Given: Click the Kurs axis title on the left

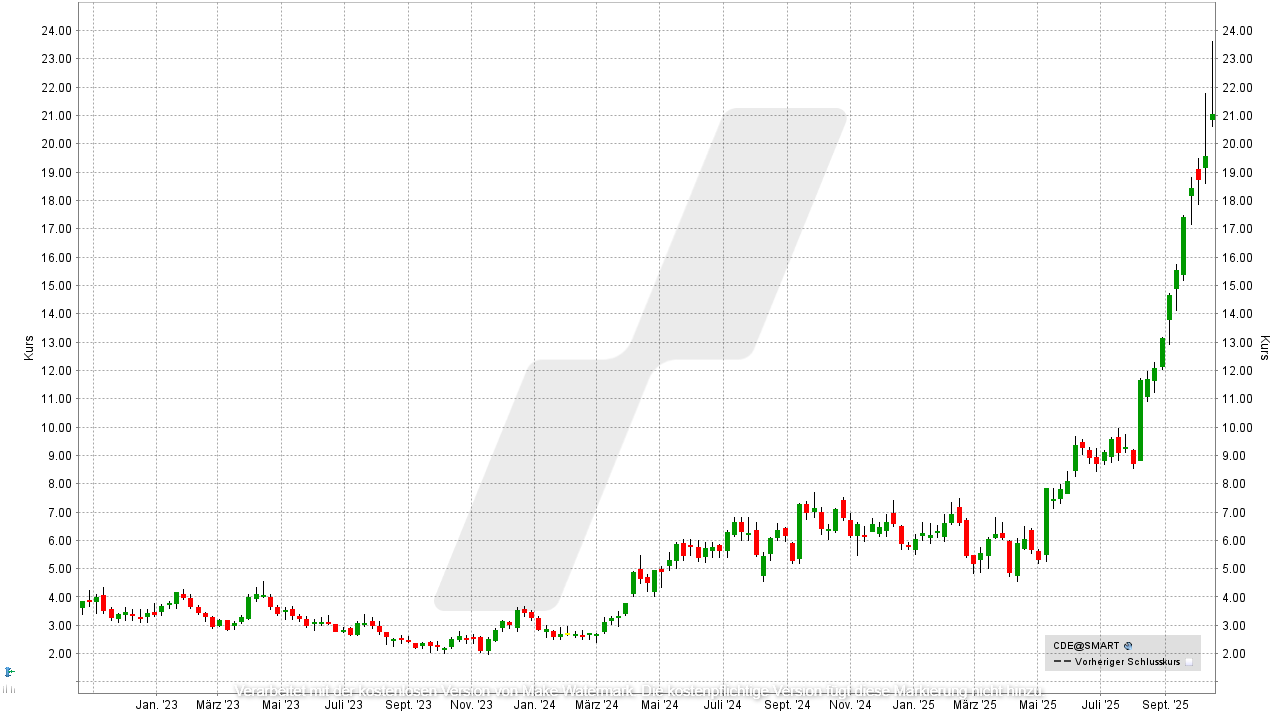Looking at the screenshot, I should pos(28,348).
